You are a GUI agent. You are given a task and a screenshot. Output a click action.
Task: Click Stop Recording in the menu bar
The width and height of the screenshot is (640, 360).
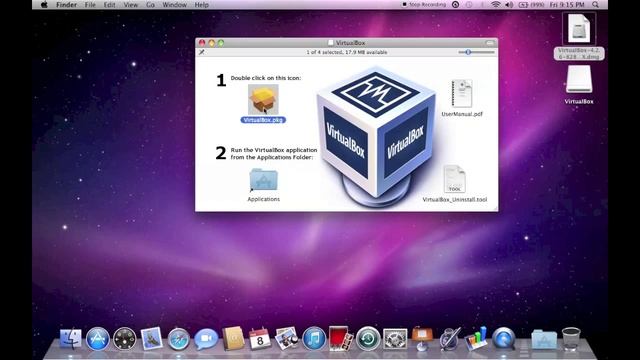click(x=424, y=4)
